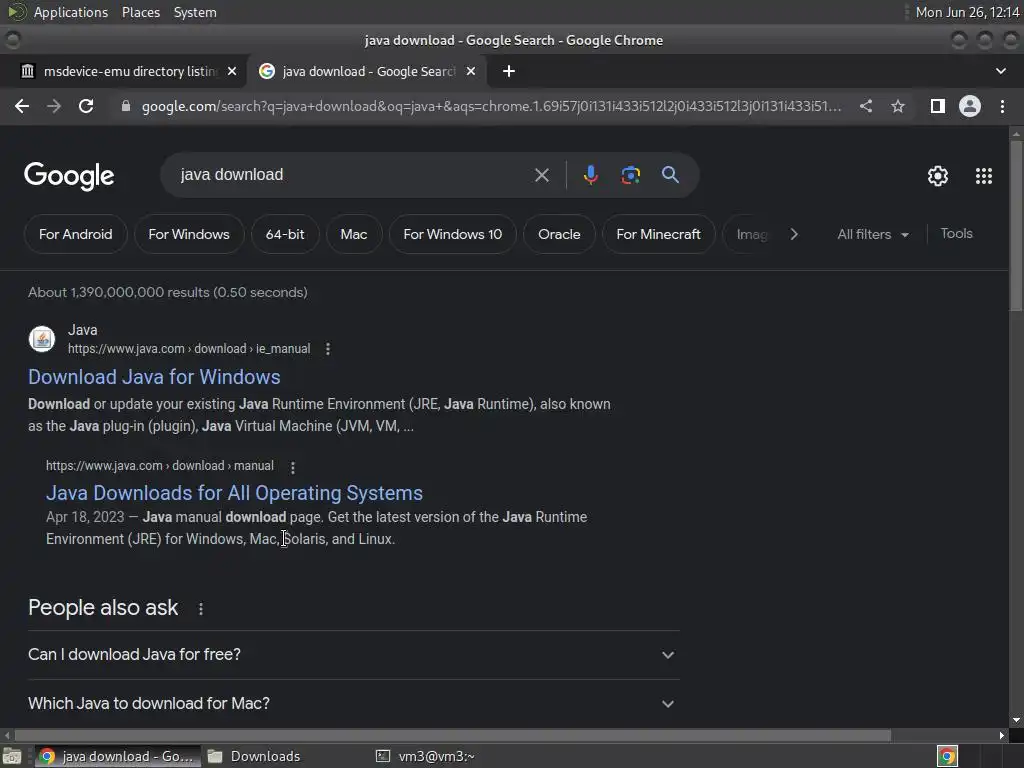Click the Java favicon of the first result
The image size is (1024, 768).
point(42,339)
